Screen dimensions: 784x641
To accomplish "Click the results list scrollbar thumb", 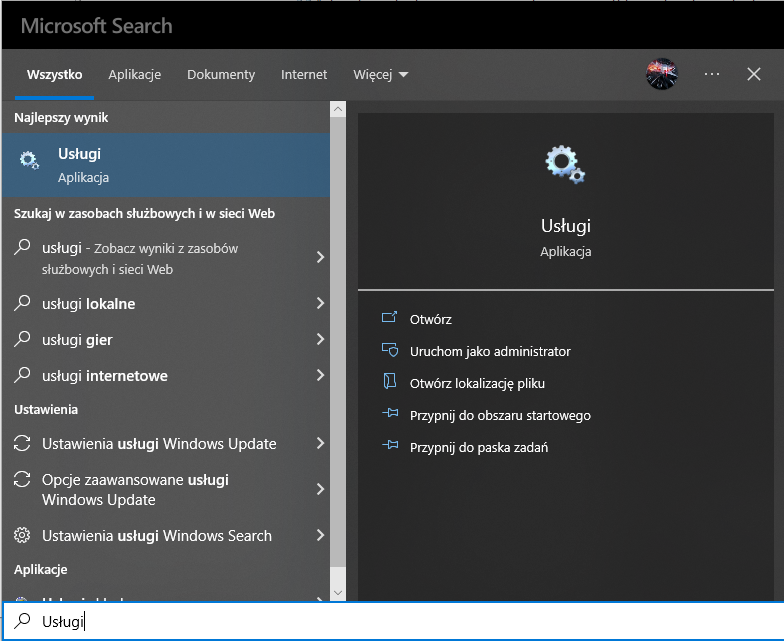I will (338, 342).
